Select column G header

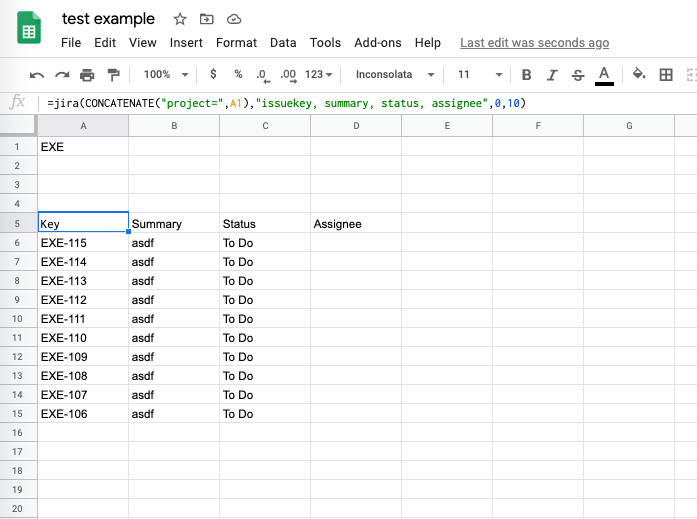tap(629, 126)
